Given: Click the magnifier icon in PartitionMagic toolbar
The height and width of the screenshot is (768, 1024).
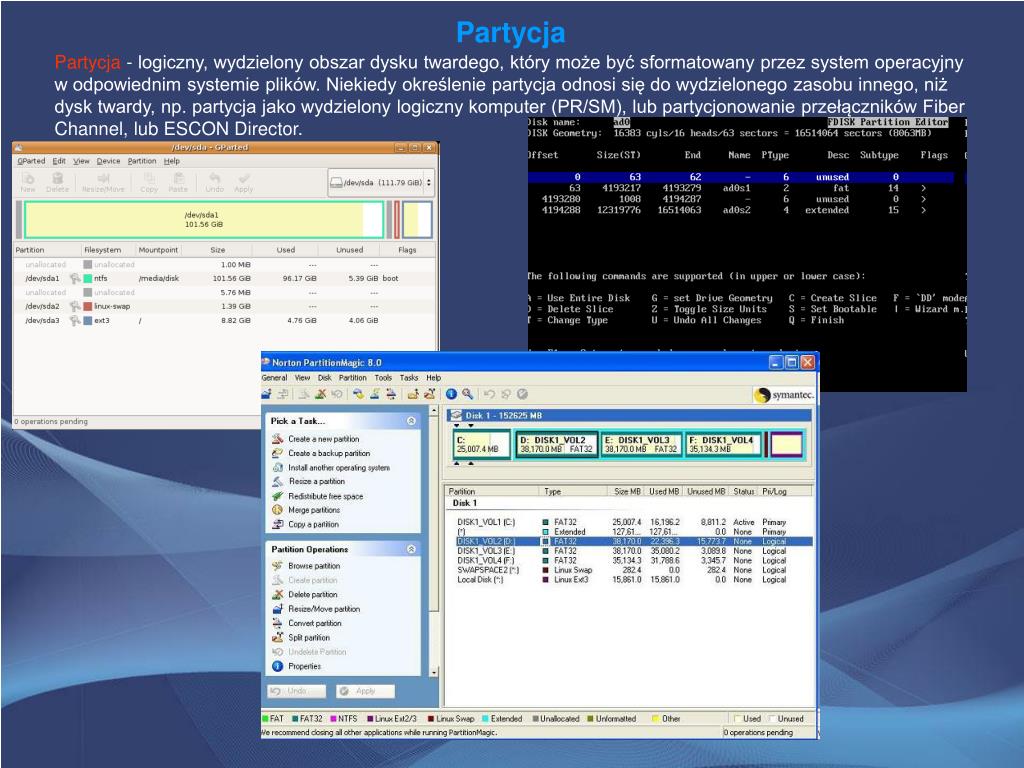Looking at the screenshot, I should (468, 394).
